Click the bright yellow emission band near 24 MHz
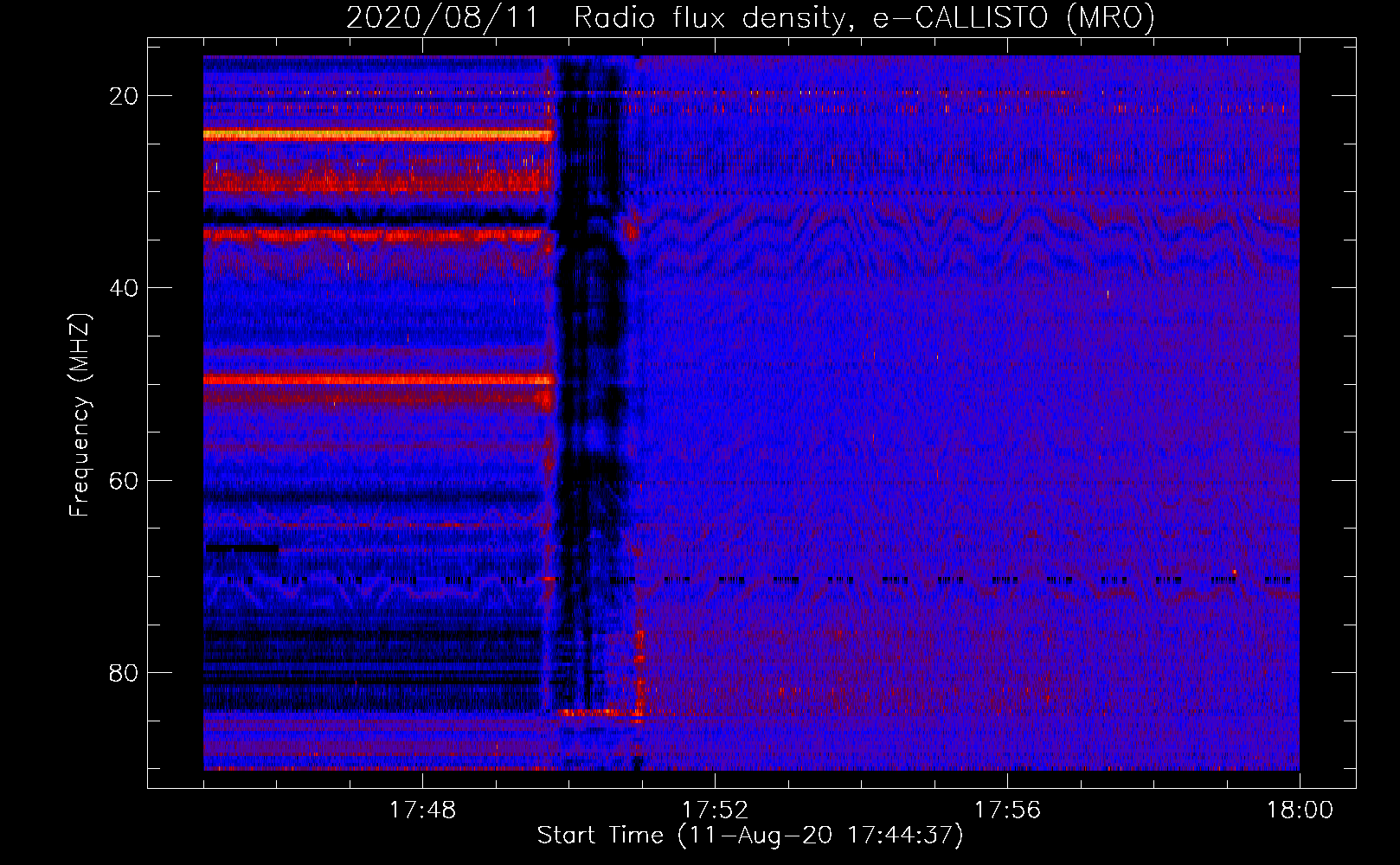1400x865 pixels. coord(377,135)
